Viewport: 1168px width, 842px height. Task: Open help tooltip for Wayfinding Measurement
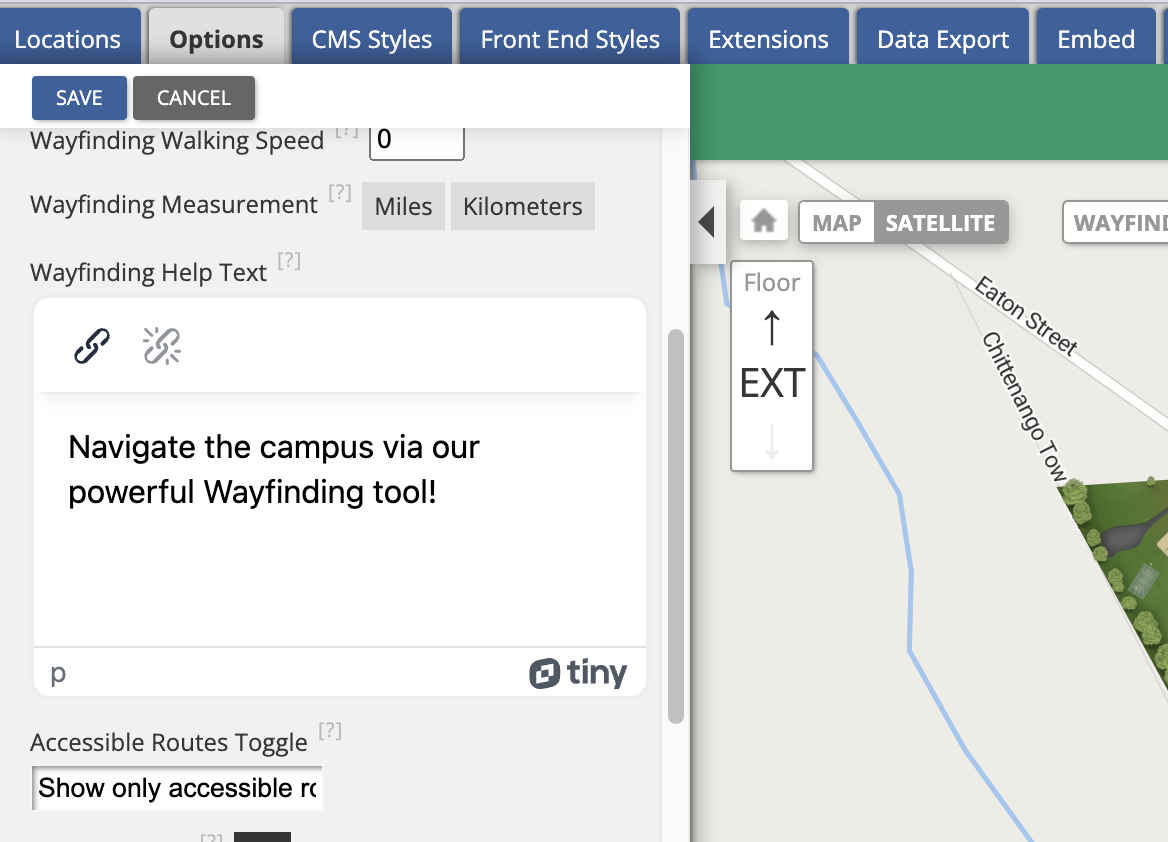340,193
